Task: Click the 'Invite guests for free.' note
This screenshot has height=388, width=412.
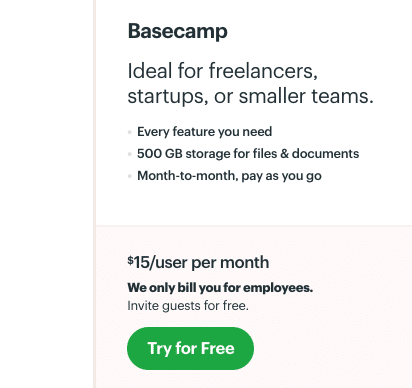Action: pyautogui.click(x=188, y=306)
